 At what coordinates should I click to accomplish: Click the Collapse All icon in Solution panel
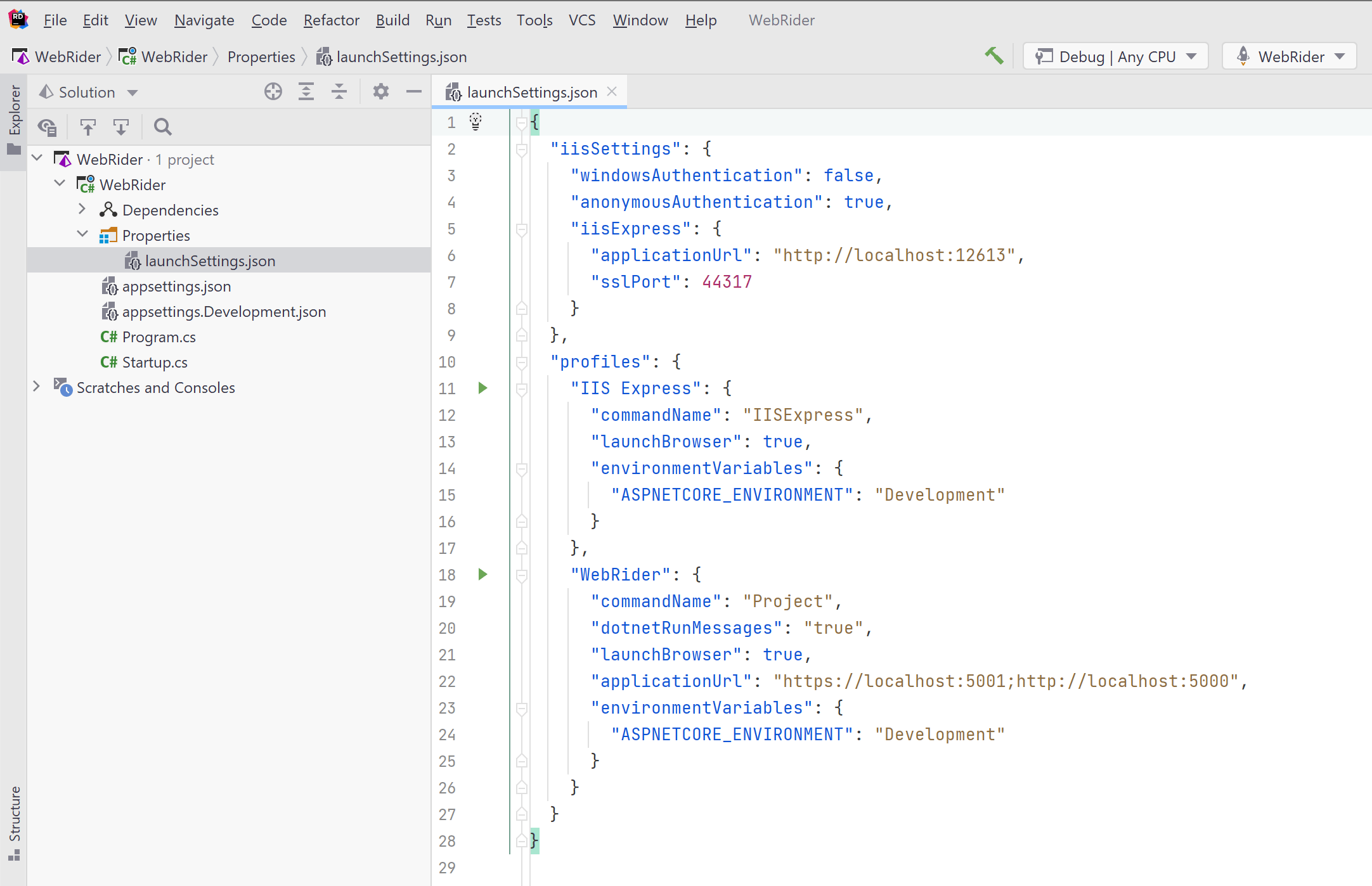[x=339, y=91]
